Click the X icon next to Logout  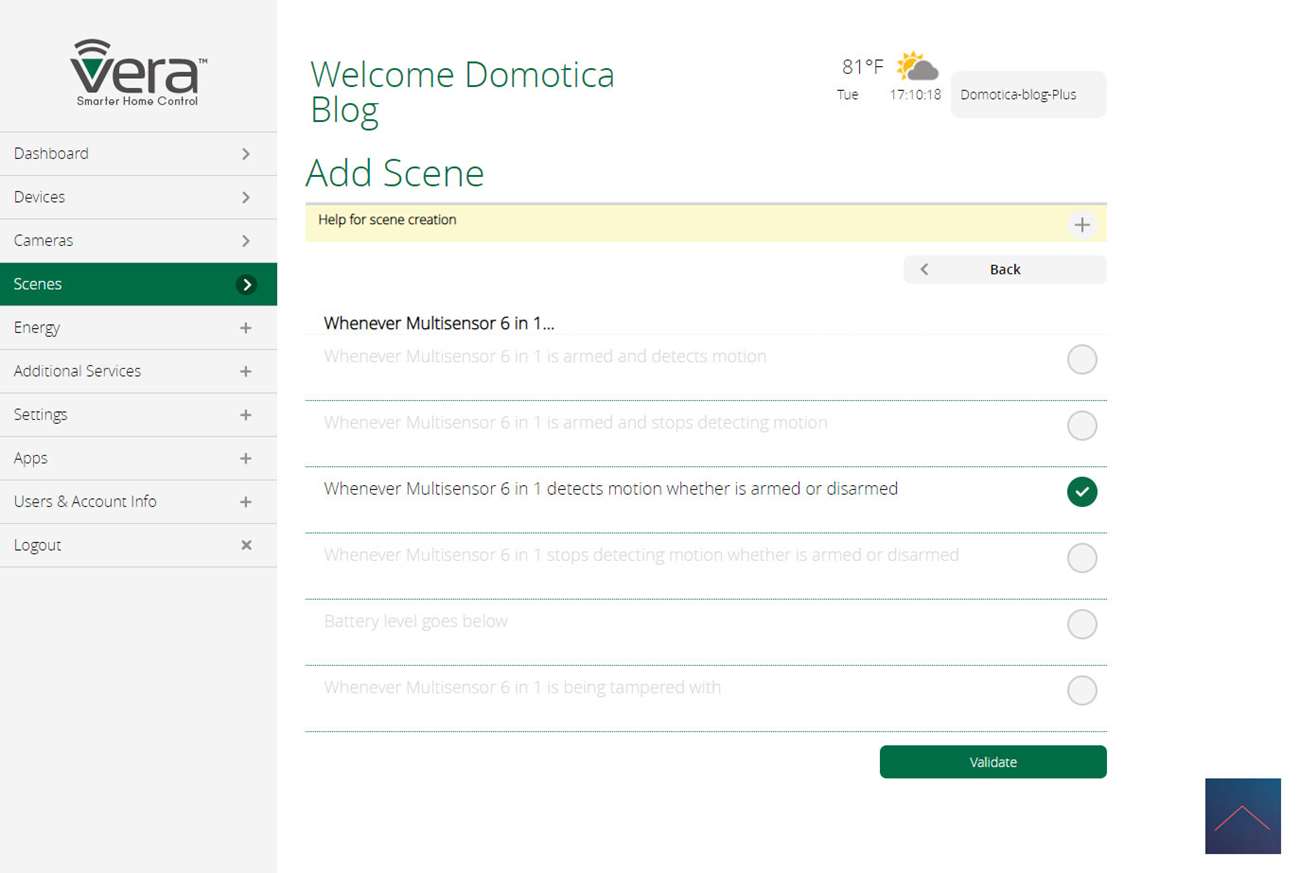point(246,545)
